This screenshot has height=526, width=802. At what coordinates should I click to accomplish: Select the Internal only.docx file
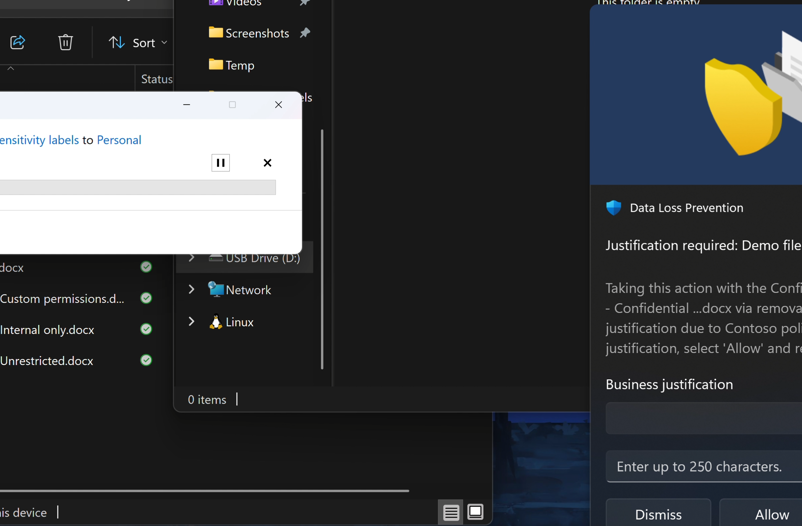pyautogui.click(x=46, y=329)
